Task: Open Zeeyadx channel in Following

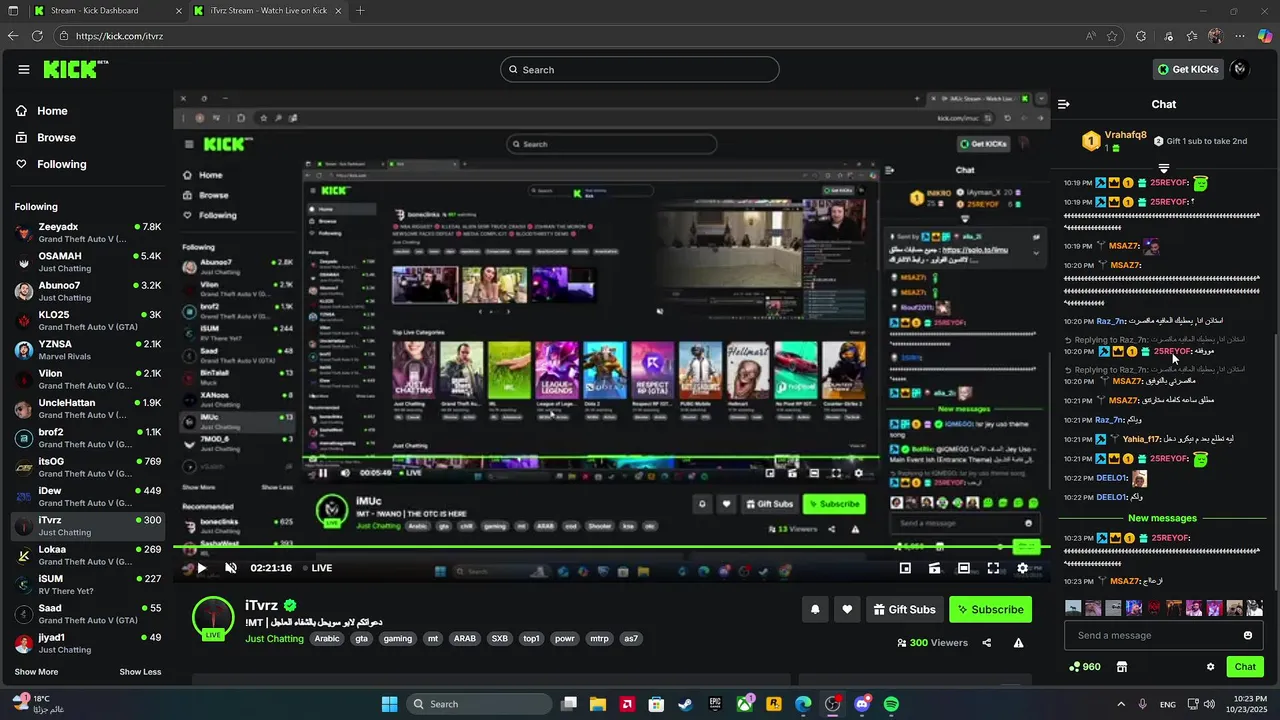Action: [x=88, y=233]
